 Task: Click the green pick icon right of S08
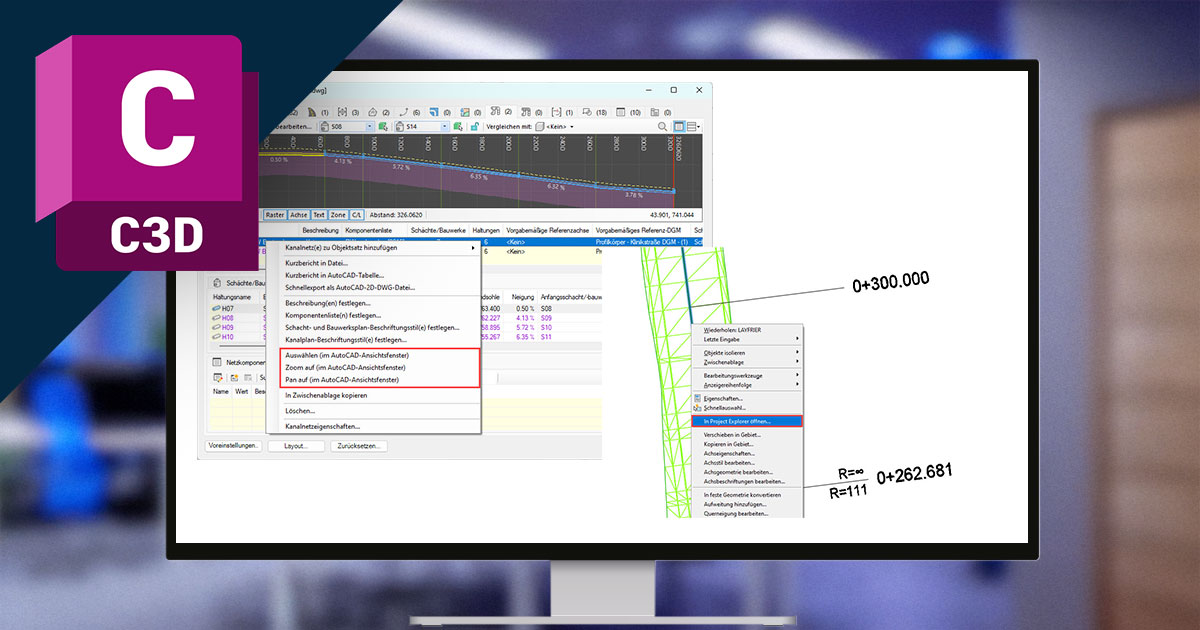tap(385, 127)
